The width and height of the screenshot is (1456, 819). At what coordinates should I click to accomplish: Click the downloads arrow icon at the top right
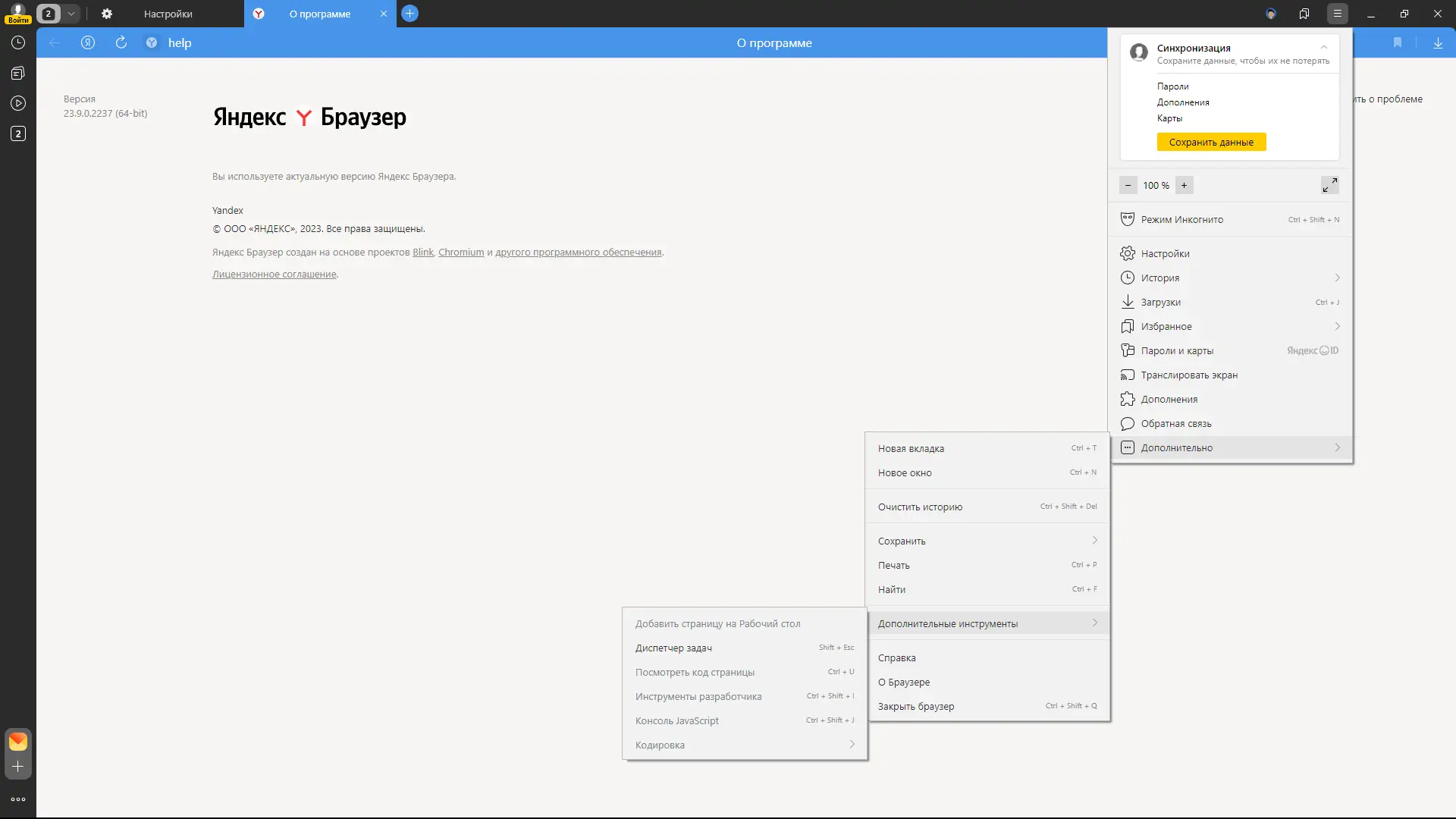(x=1438, y=42)
